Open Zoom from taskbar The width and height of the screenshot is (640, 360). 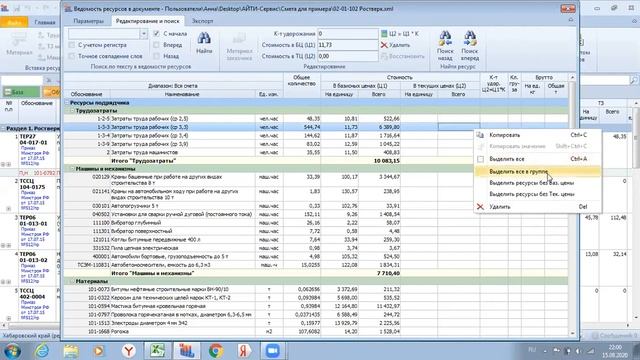273,351
